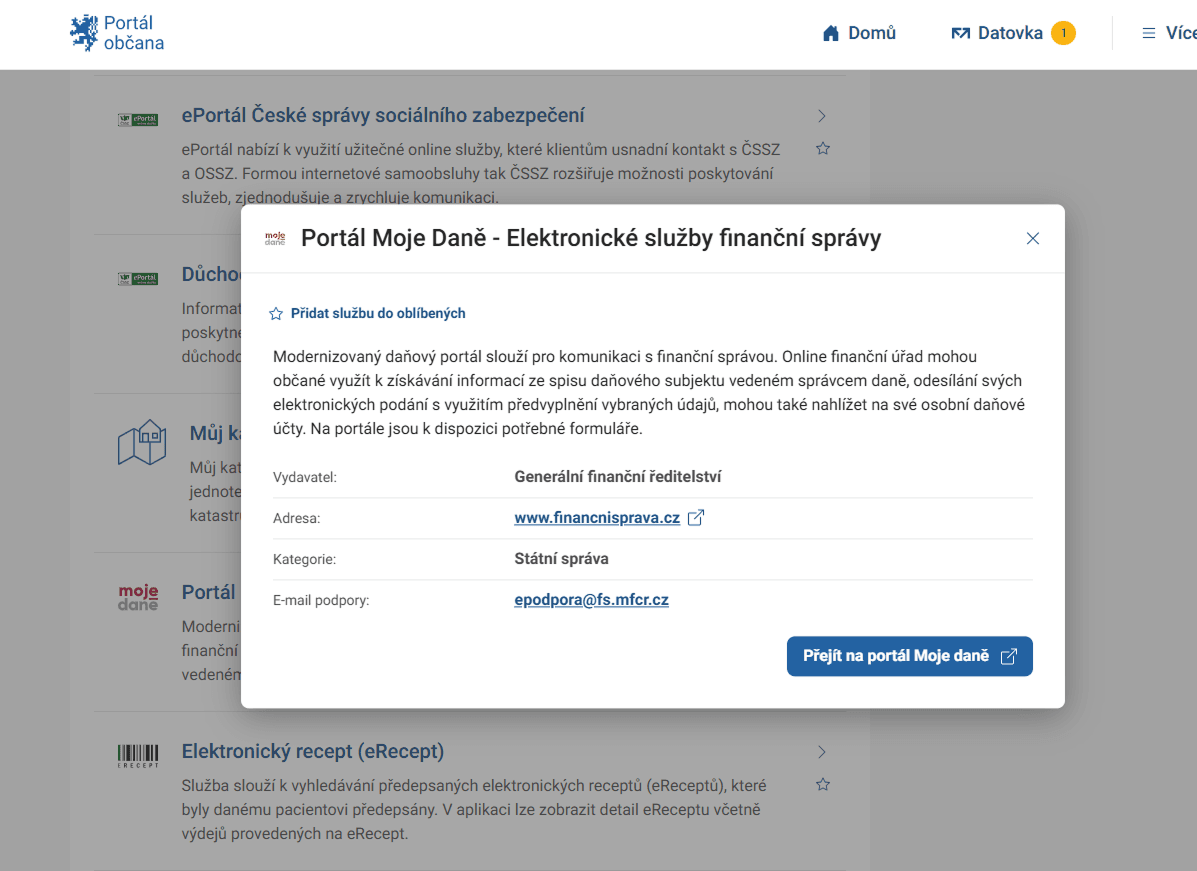Viewport: 1197px width, 871px height.
Task: Email epodpora@fs.mfcr.cz support address
Action: click(x=591, y=600)
